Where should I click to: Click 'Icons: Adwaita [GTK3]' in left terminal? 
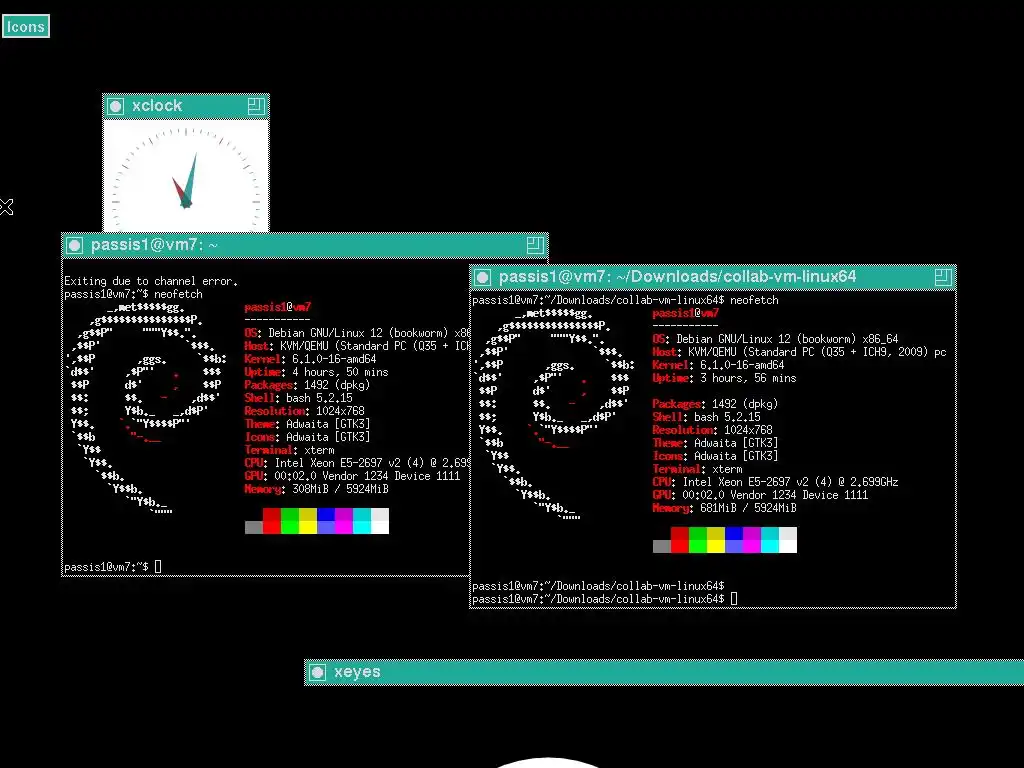(307, 437)
